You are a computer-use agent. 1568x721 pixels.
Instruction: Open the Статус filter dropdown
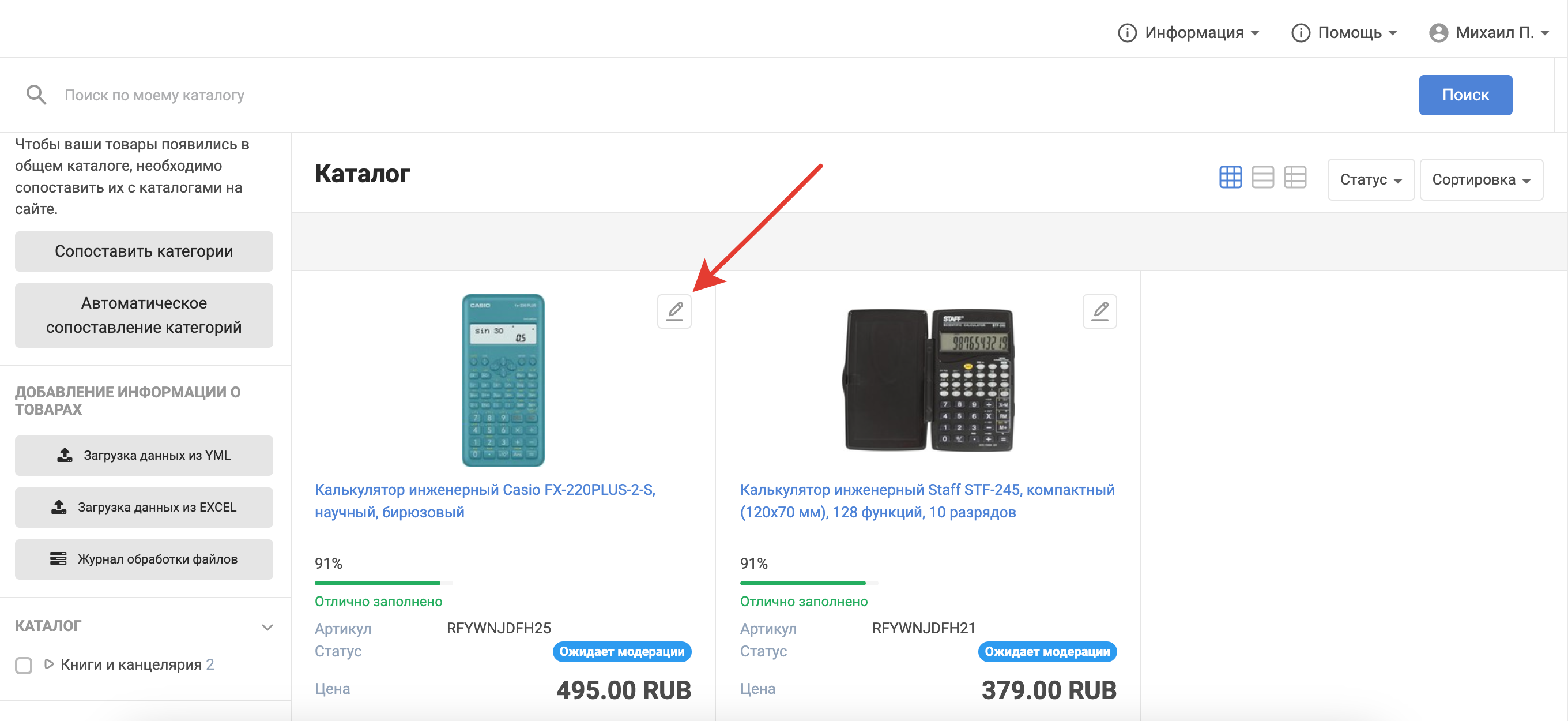pyautogui.click(x=1370, y=179)
